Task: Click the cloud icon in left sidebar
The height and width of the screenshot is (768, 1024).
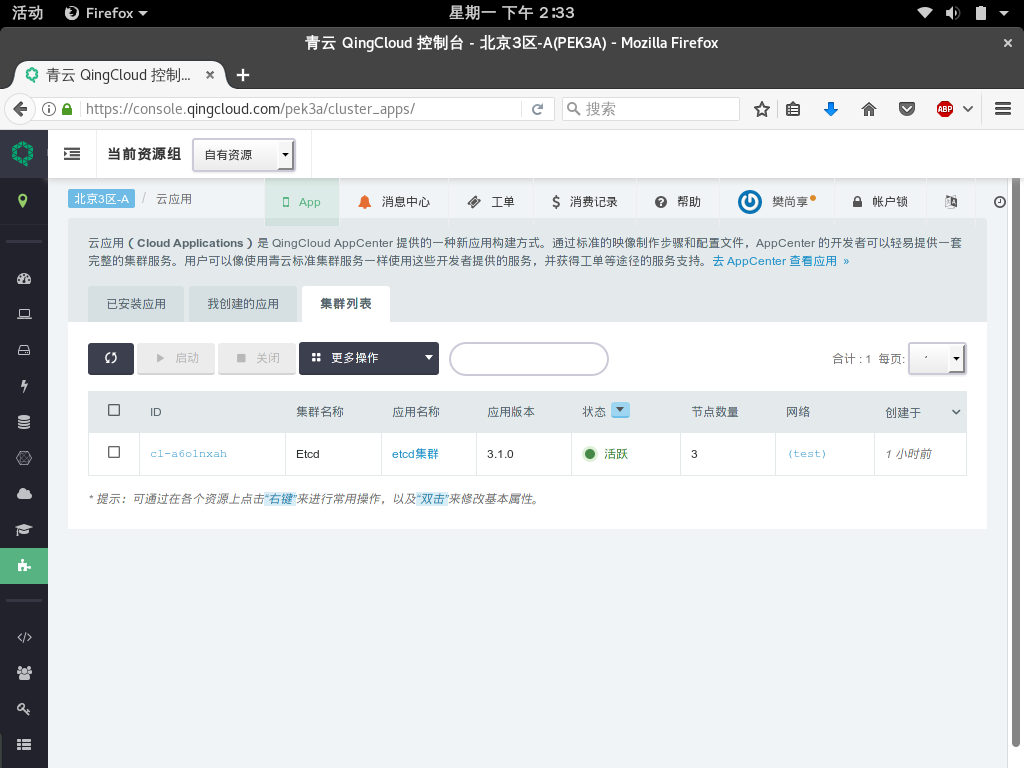Action: point(23,493)
